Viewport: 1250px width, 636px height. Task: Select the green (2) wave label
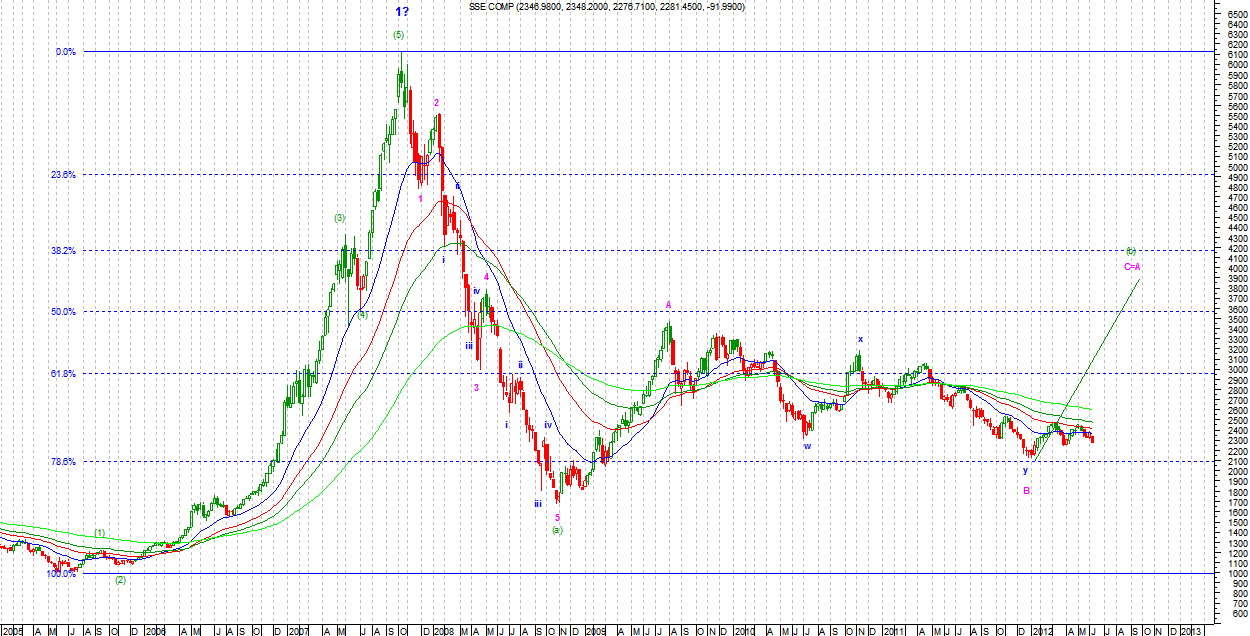(x=120, y=580)
